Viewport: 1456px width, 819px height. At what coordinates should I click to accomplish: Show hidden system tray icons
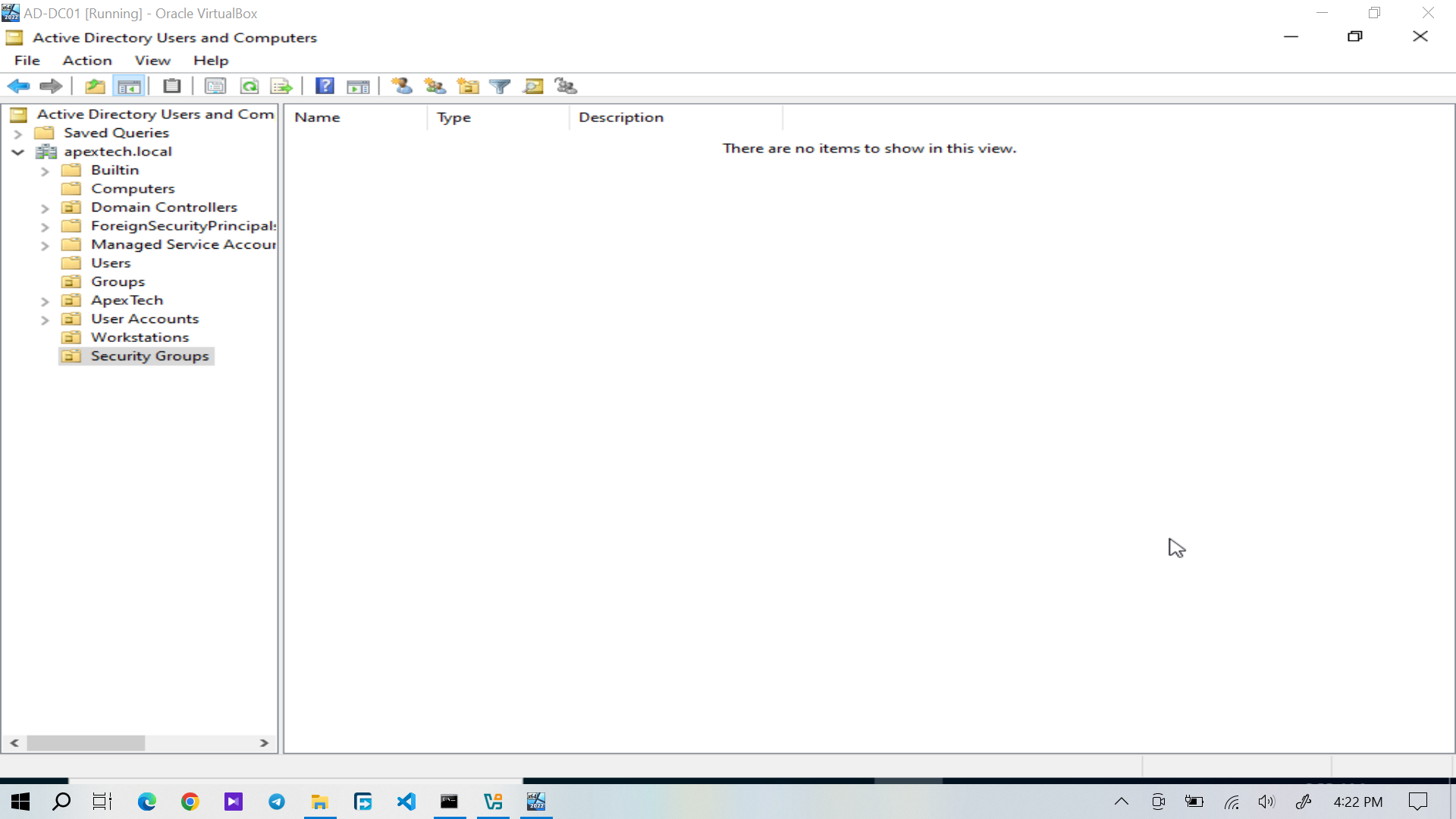(1122, 802)
